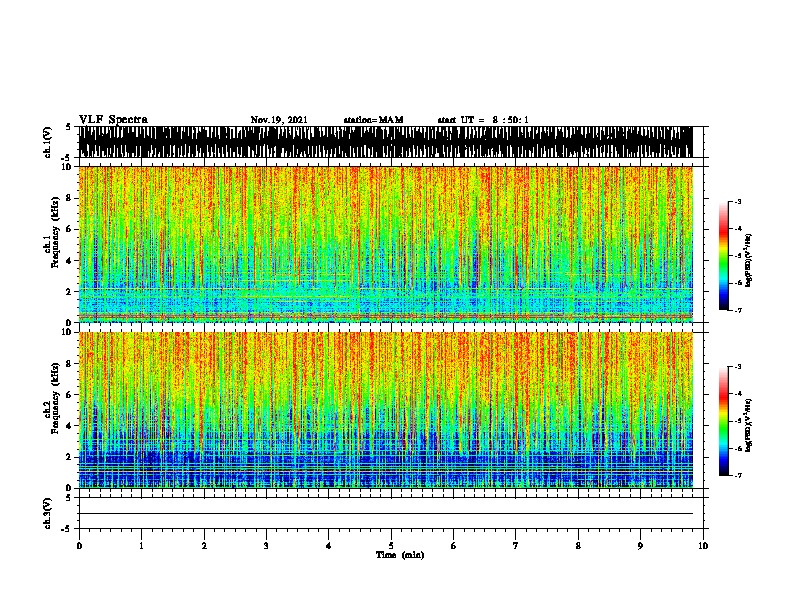Click the ch.2 "Frequency (kHz)" axis label
Image resolution: width=792 pixels, height=612 pixels.
(55, 398)
